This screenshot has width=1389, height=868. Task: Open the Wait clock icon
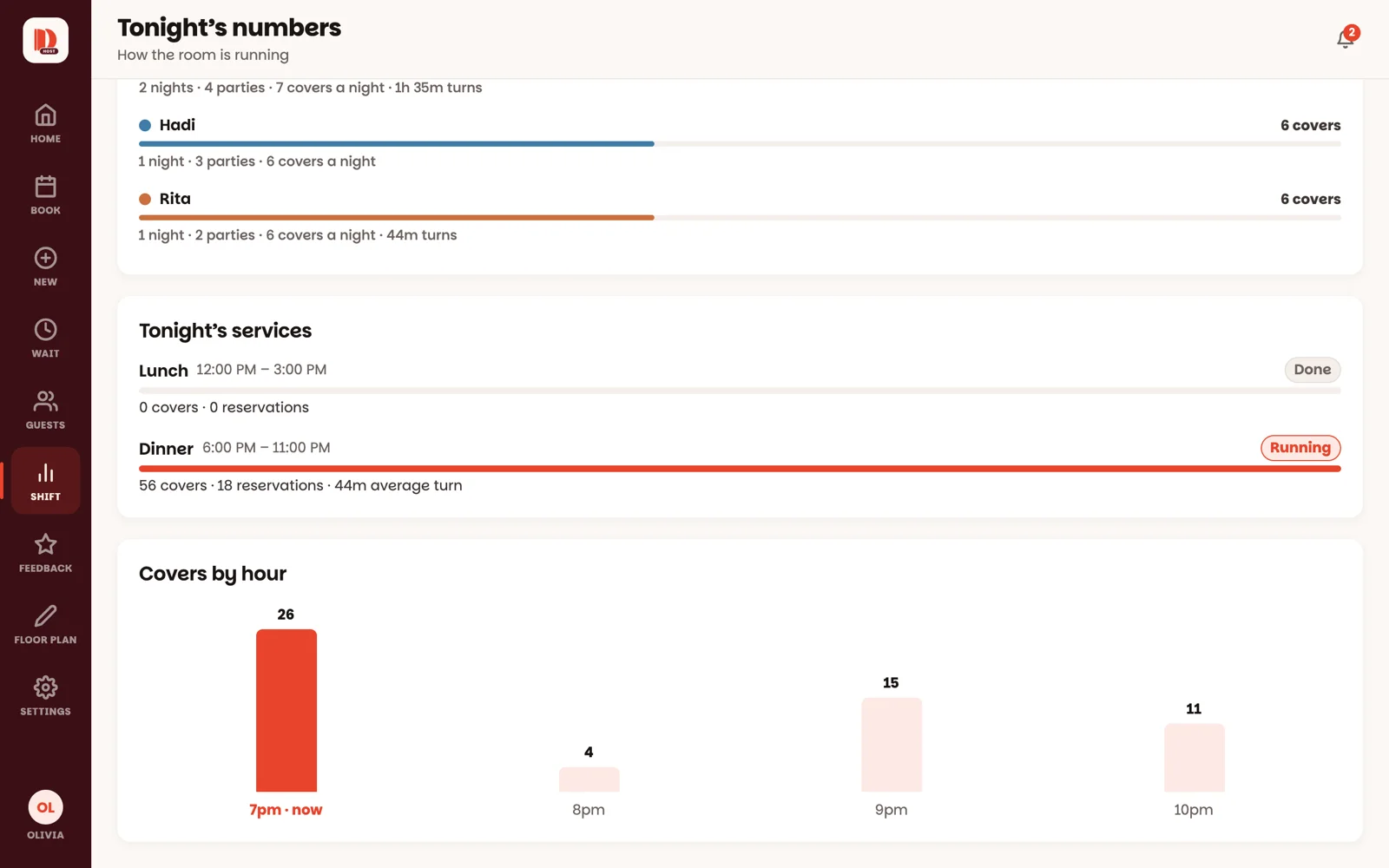point(45,330)
